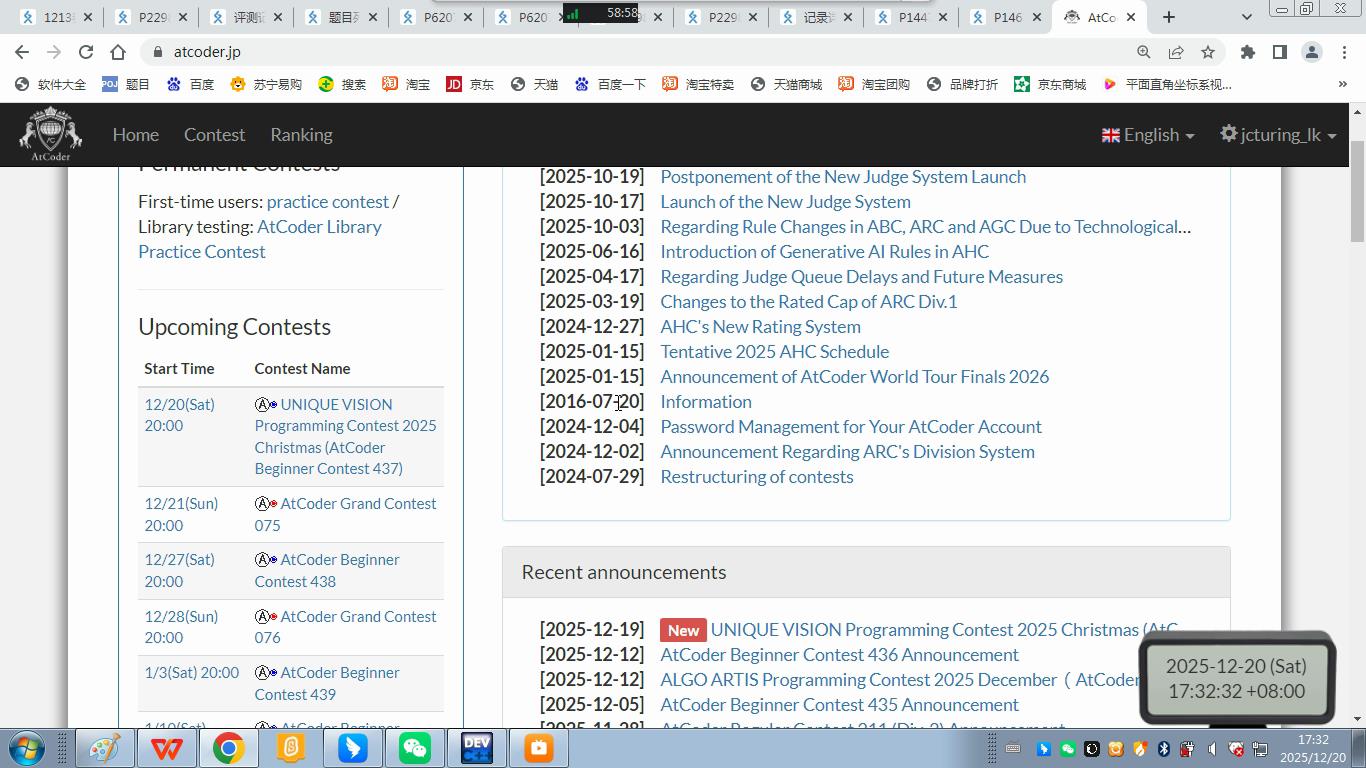This screenshot has width=1366, height=768.
Task: Click the browser home icon
Action: 118,52
